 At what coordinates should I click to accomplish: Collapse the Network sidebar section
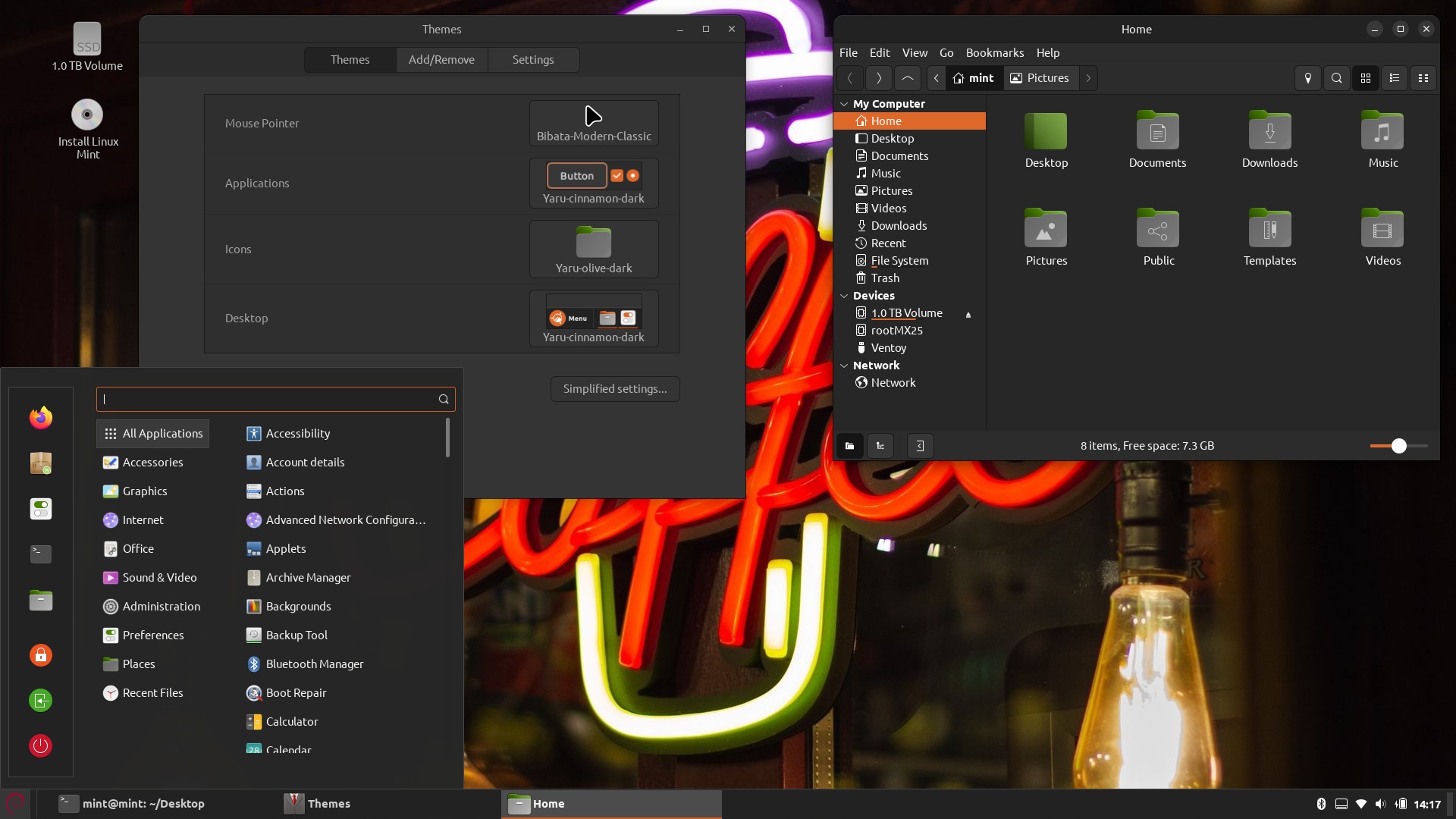click(x=844, y=366)
